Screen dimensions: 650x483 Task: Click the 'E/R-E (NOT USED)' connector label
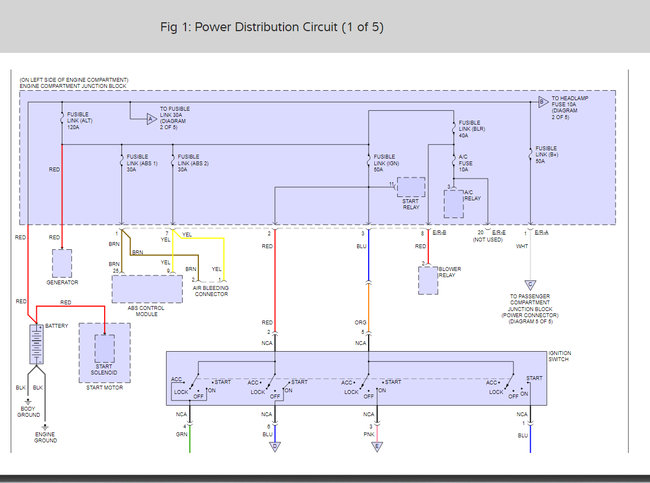click(x=489, y=236)
